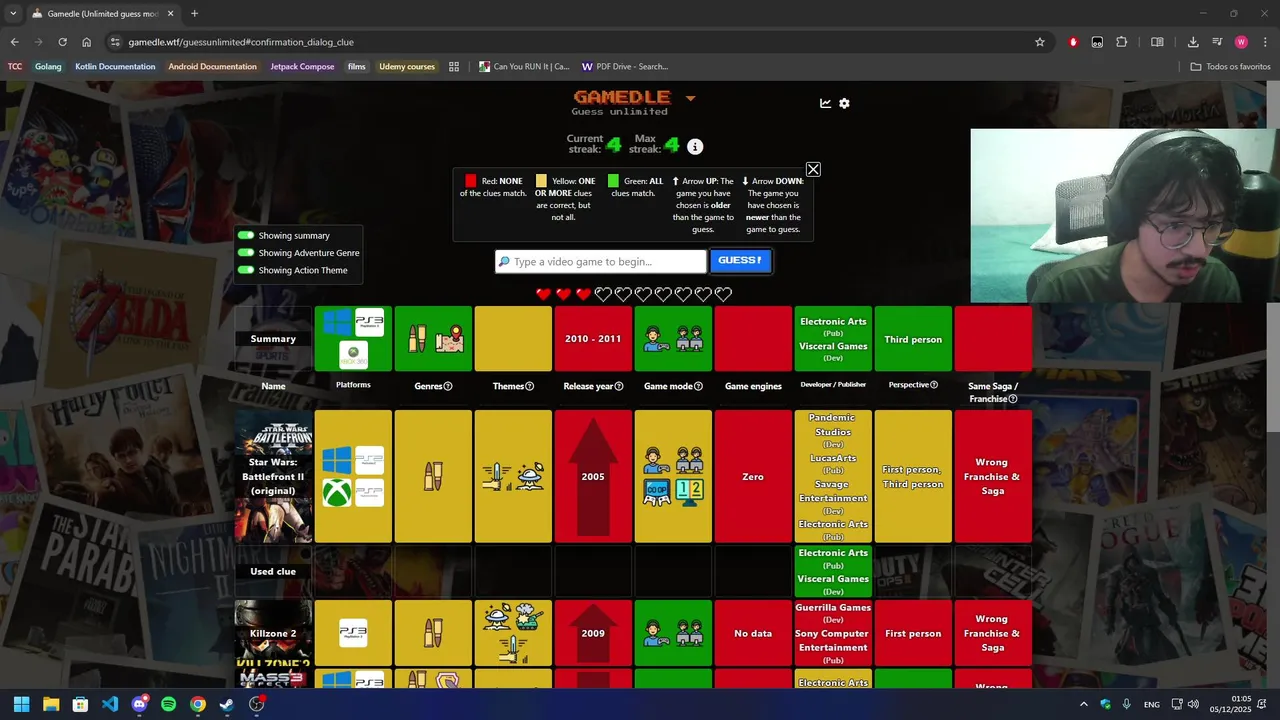1280x720 pixels.
Task: Click the Killzone 2 PS3 platform icon
Action: (353, 633)
